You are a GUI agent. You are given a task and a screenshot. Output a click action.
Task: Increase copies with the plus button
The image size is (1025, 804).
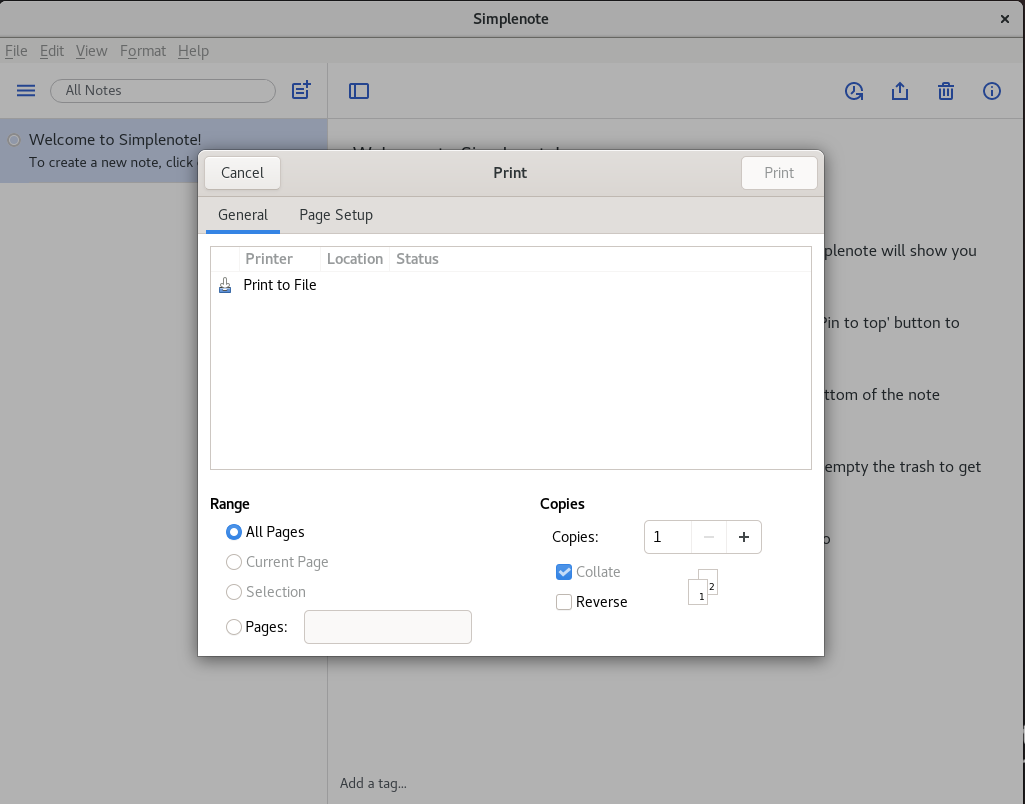tap(743, 537)
